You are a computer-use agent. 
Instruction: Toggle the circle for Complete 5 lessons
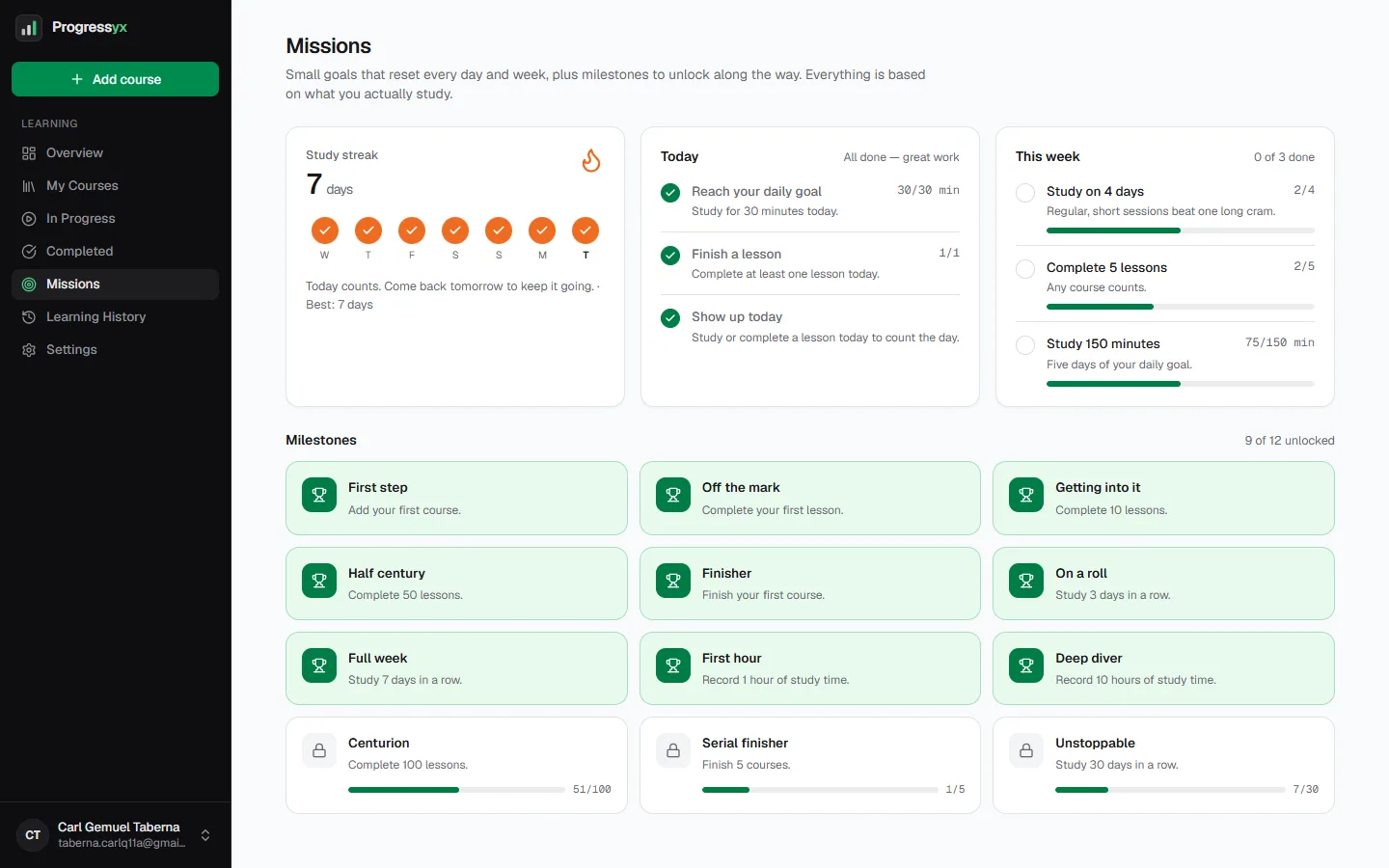tap(1025, 269)
